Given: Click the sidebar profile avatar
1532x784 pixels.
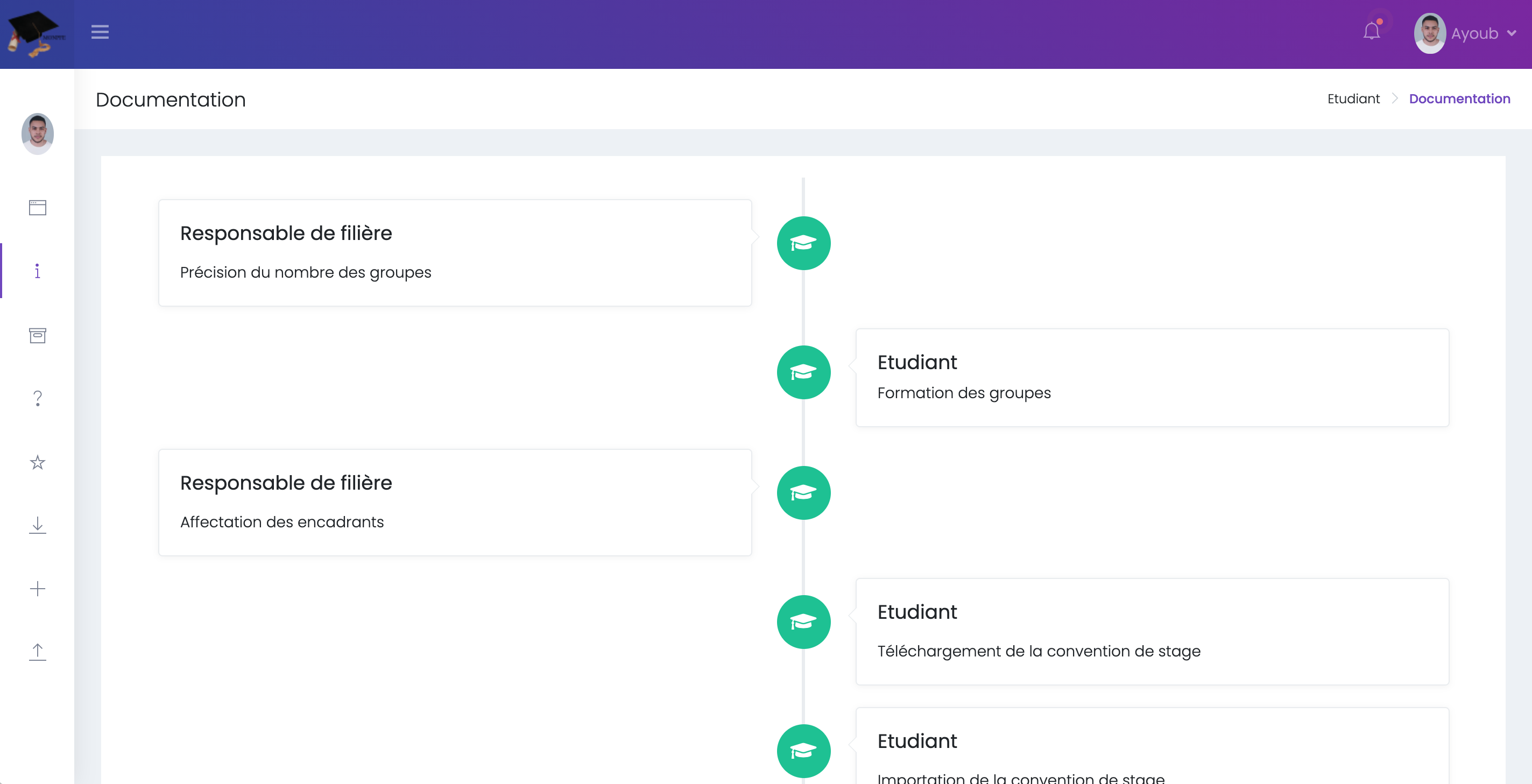Looking at the screenshot, I should (38, 134).
